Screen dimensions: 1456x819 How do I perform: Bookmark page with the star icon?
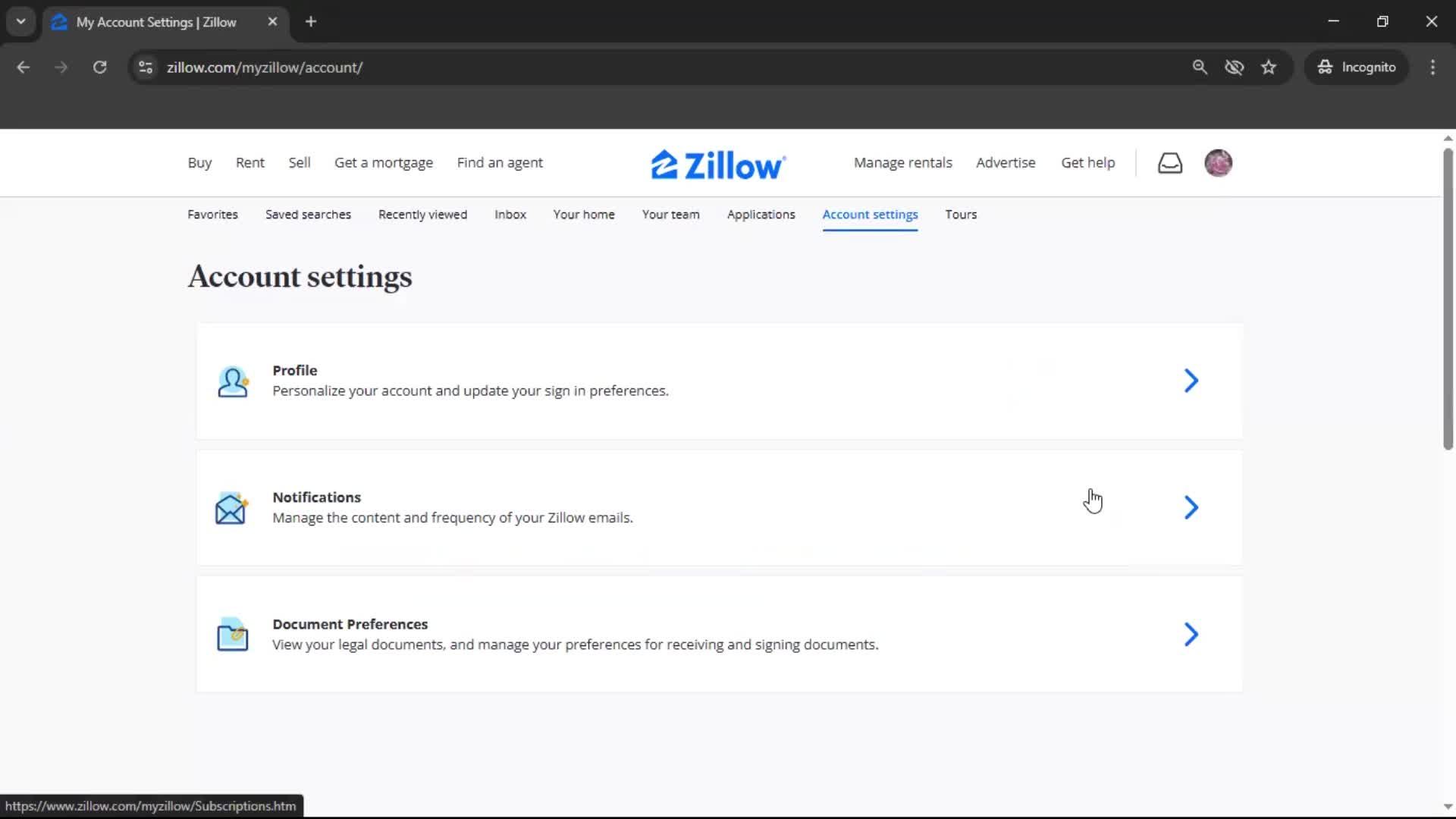pos(1269,67)
